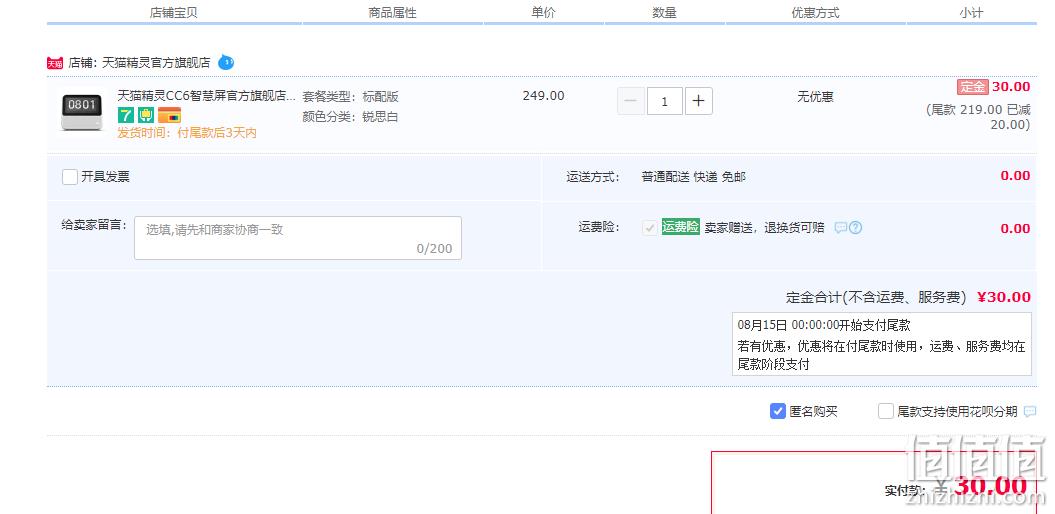This screenshot has height=514, width=1055.
Task: Click the 店铺宝贝 column header
Action: (174, 13)
